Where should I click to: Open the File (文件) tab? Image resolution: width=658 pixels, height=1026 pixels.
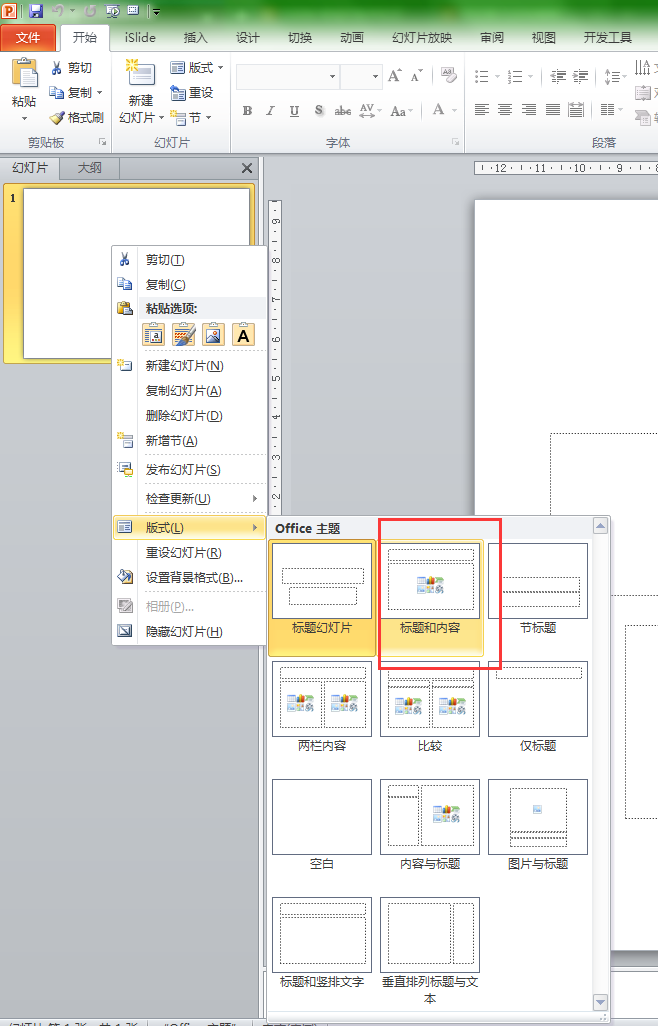(x=27, y=38)
